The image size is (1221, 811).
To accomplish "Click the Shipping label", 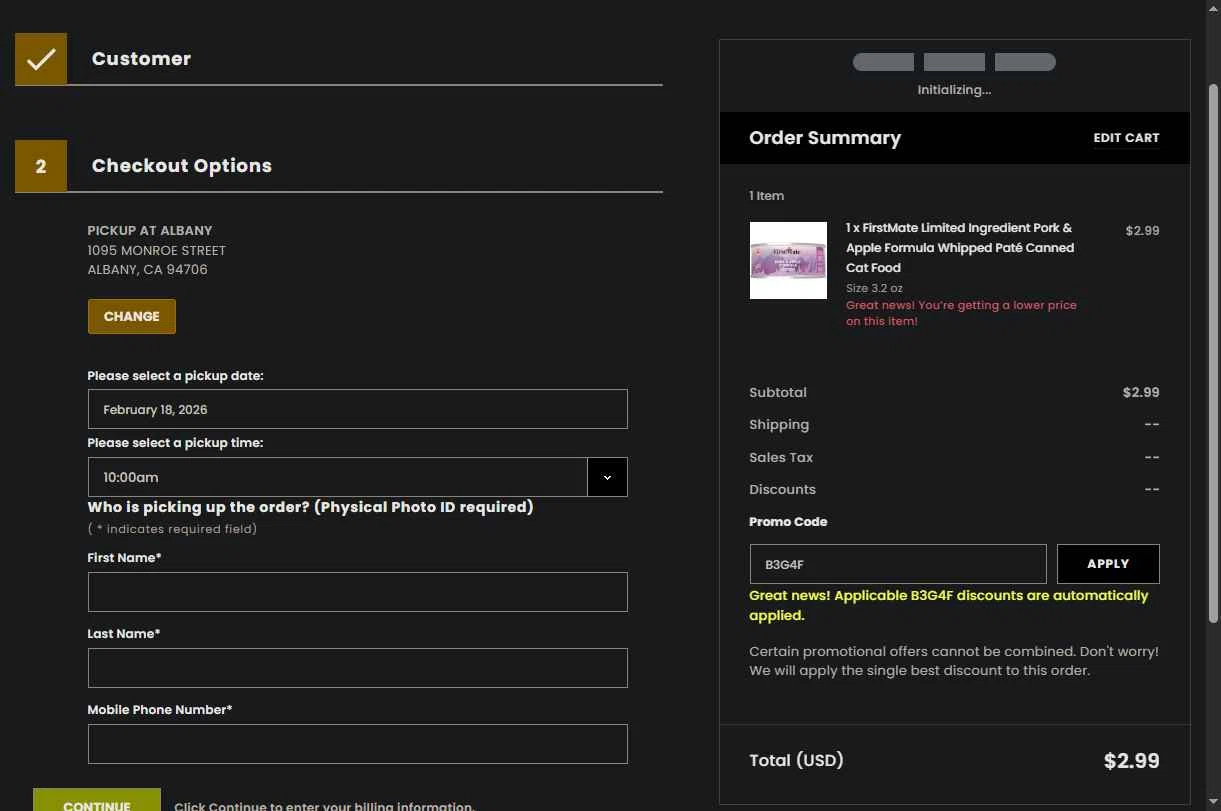I will click(779, 425).
